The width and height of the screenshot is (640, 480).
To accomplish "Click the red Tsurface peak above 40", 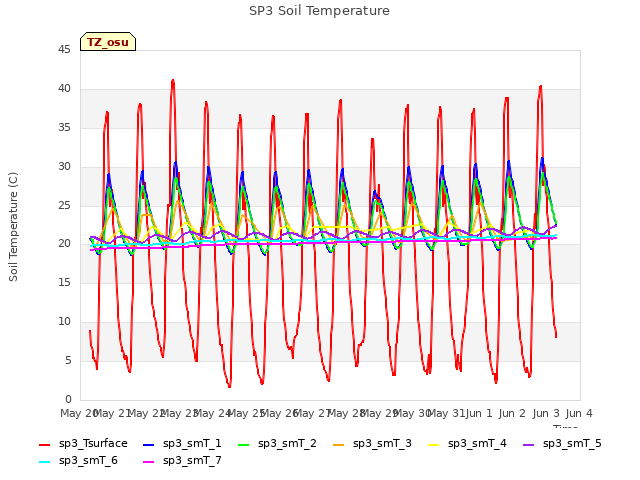I will tap(173, 81).
